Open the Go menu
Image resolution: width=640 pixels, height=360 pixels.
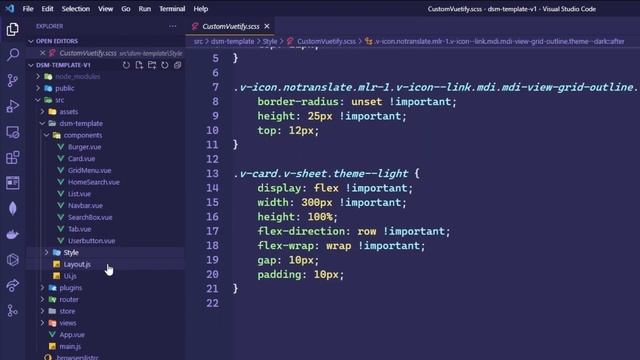click(126, 9)
